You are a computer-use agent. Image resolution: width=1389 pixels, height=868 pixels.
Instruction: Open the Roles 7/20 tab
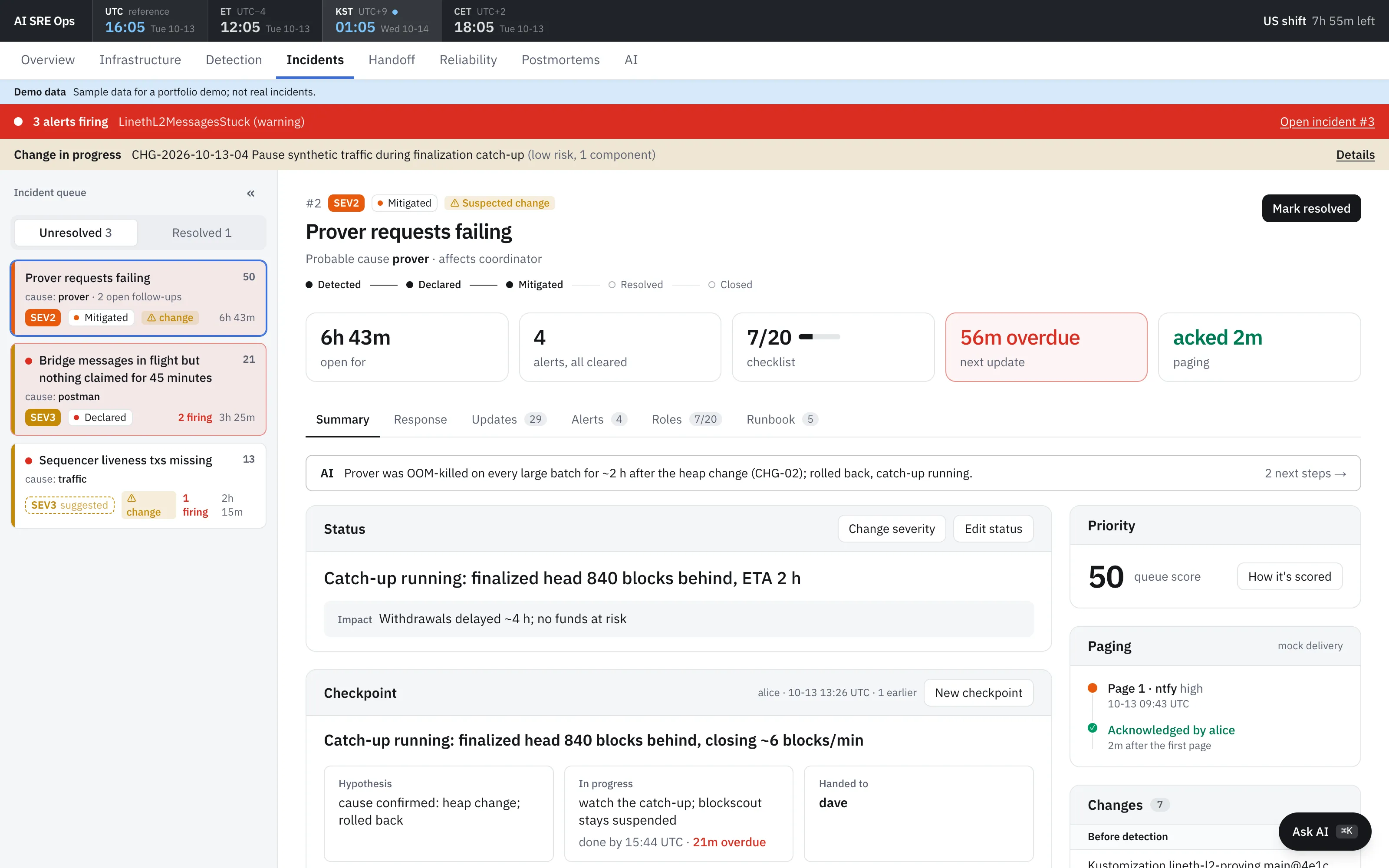[x=686, y=420]
